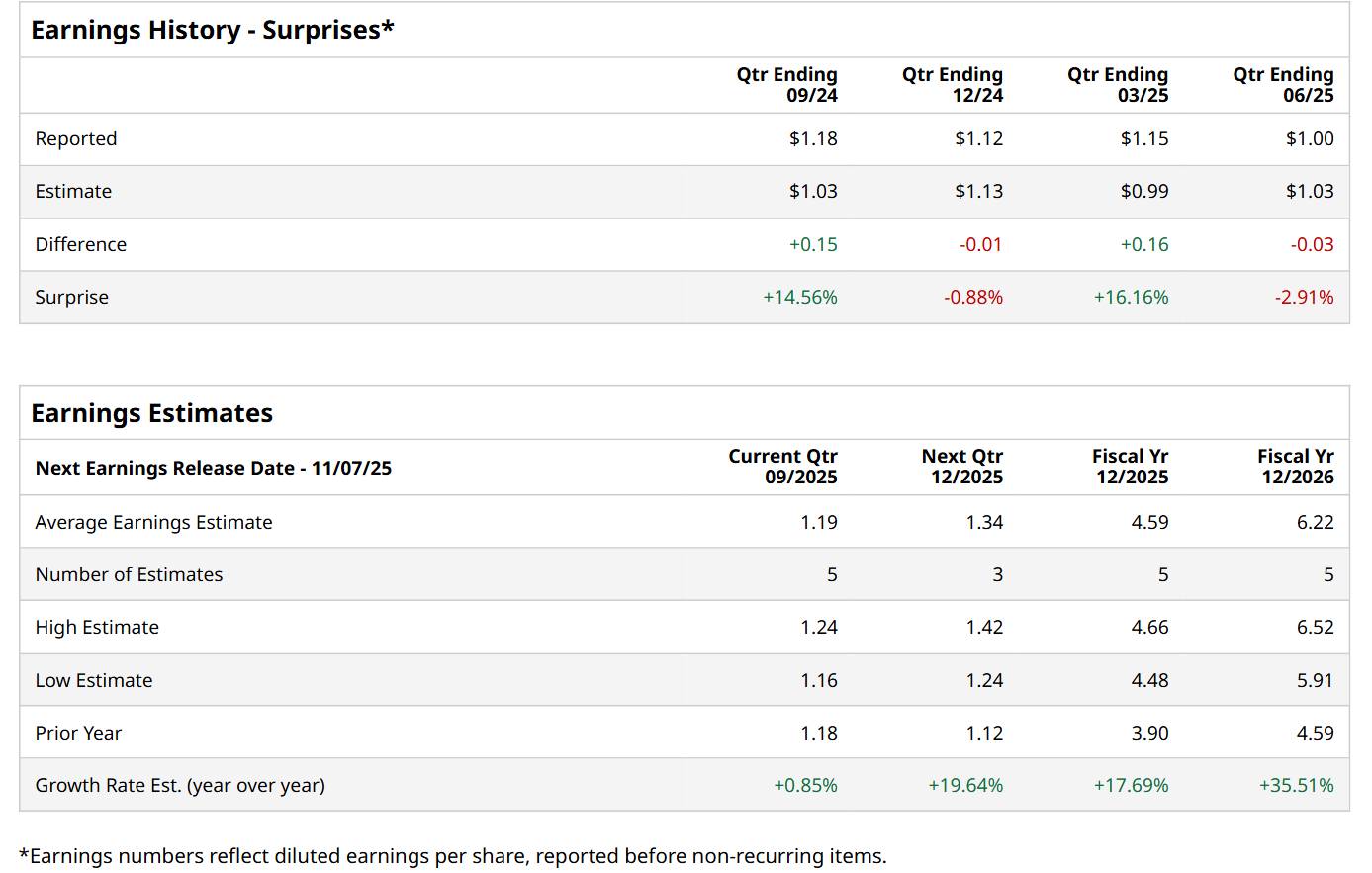This screenshot has width=1372, height=873.
Task: Click the -2.91% surprise value
Action: [x=1304, y=298]
